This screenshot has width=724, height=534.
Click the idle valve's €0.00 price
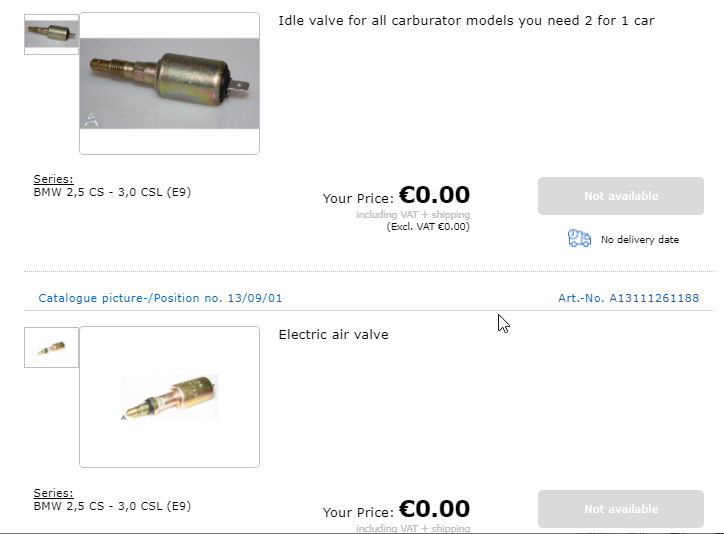click(x=434, y=195)
